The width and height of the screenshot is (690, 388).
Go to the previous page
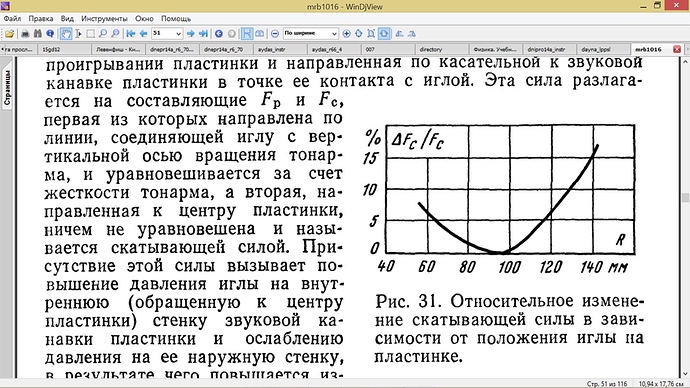pos(143,33)
